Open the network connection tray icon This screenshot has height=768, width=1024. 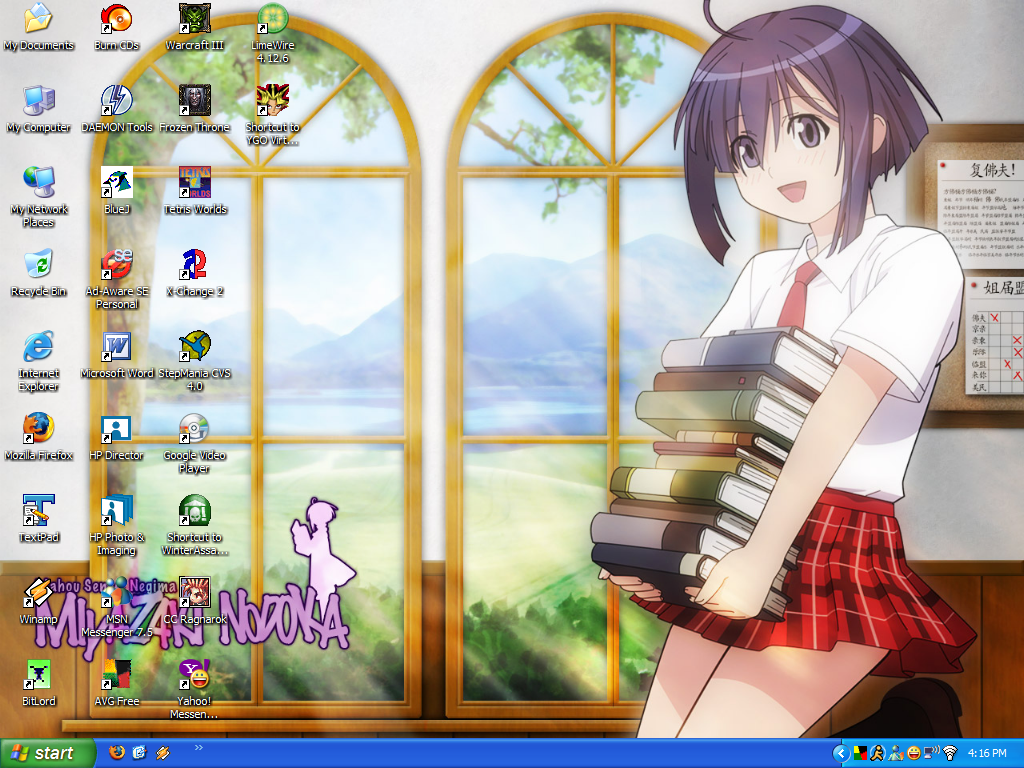[x=932, y=754]
